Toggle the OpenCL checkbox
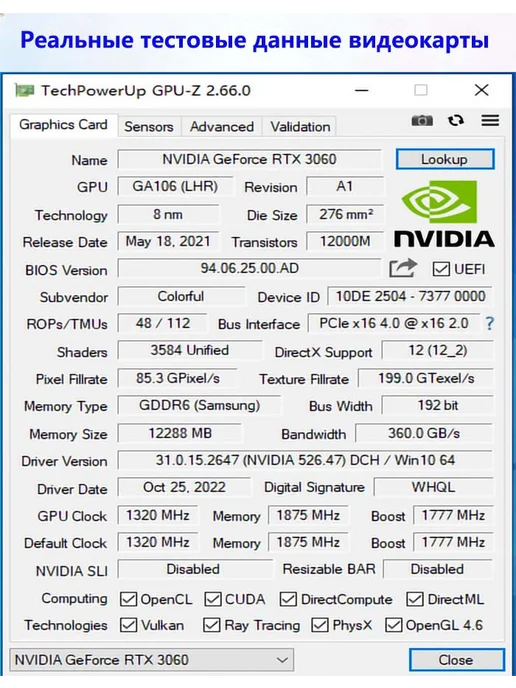The image size is (516, 688). click(128, 599)
